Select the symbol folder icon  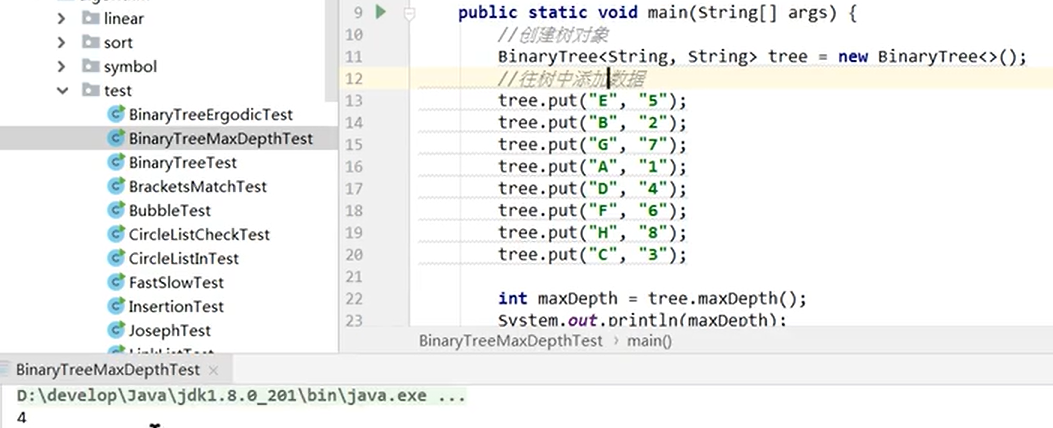[91, 66]
